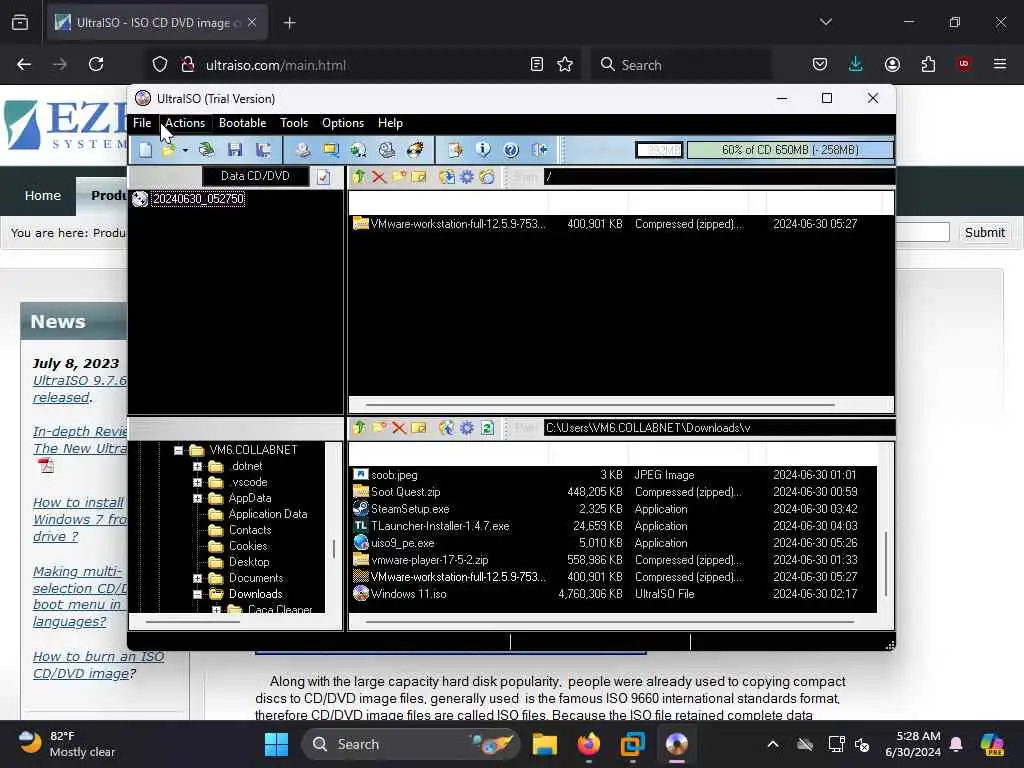Open the Bootable menu
1024x768 pixels.
[x=242, y=123]
